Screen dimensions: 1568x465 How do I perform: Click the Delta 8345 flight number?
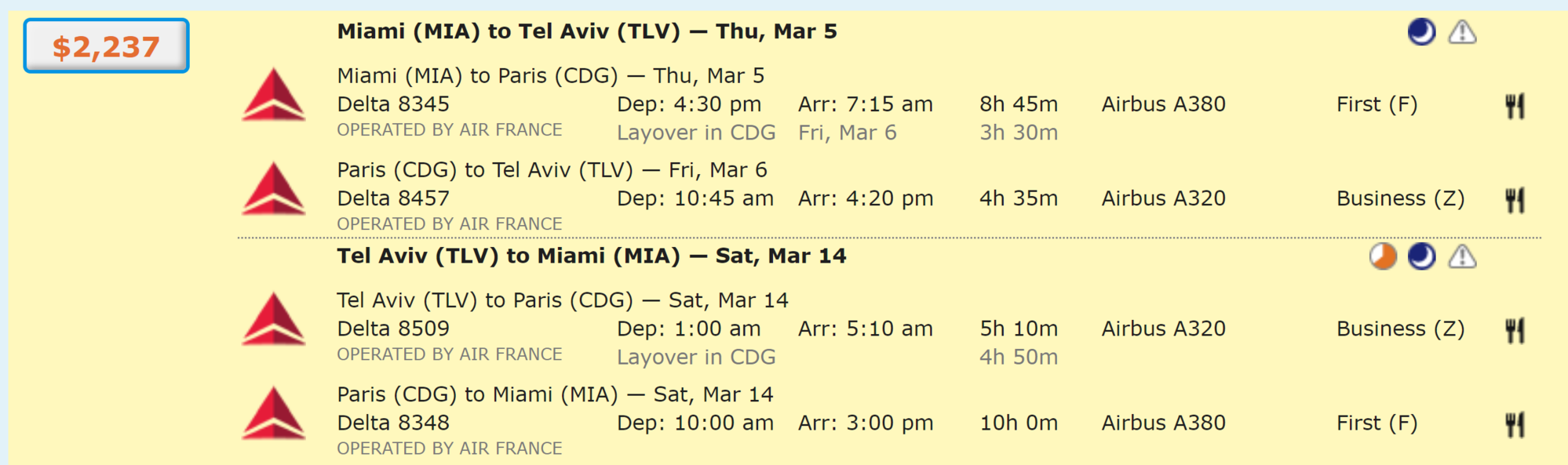[393, 104]
